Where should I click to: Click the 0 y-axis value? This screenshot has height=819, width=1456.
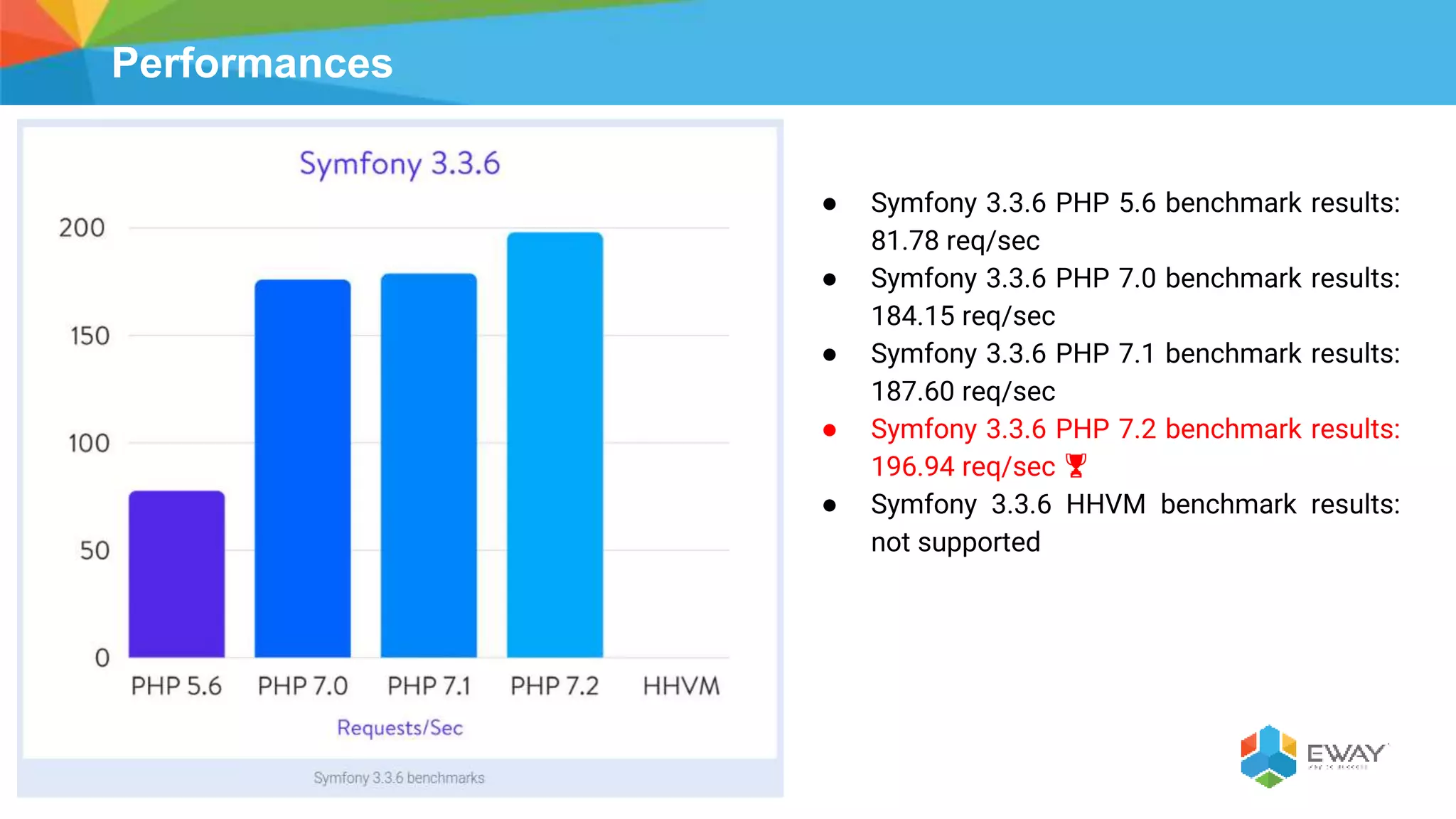pyautogui.click(x=102, y=658)
